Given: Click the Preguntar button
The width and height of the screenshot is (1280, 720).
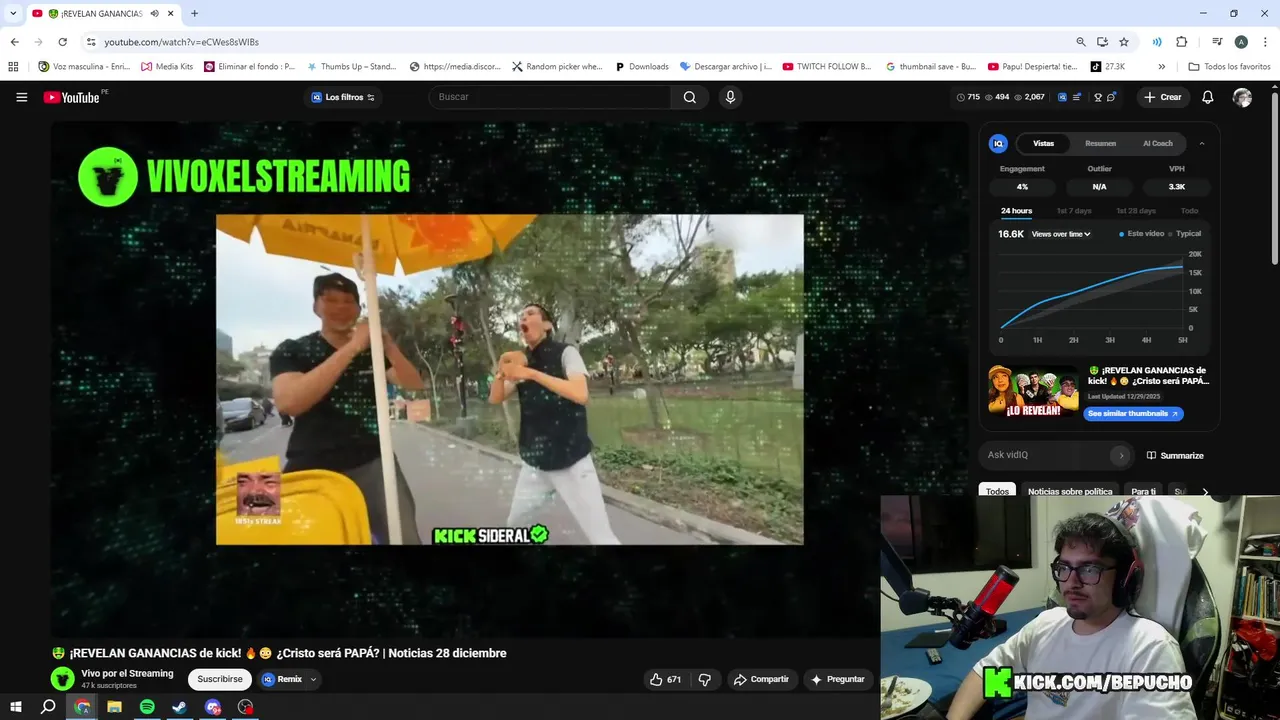Looking at the screenshot, I should [838, 679].
